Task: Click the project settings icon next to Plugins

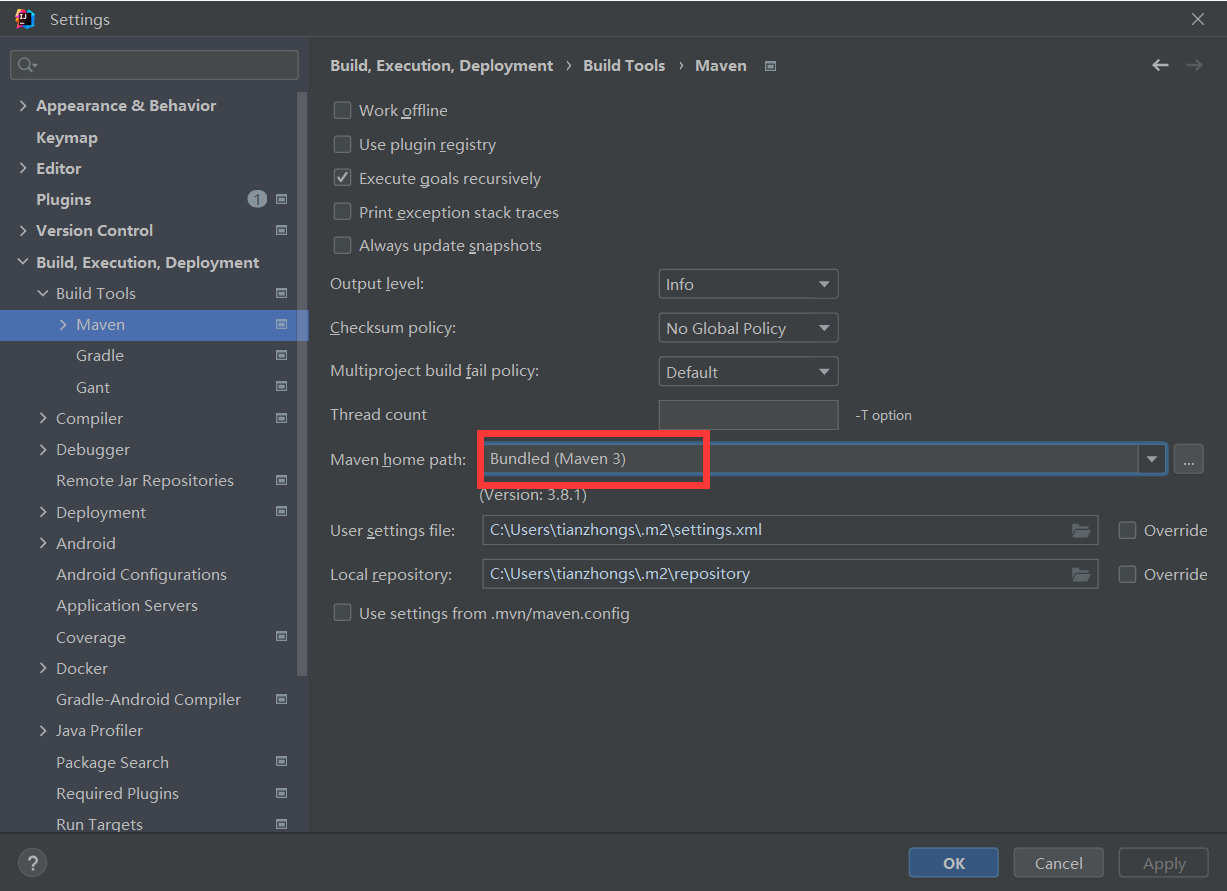Action: tap(282, 200)
